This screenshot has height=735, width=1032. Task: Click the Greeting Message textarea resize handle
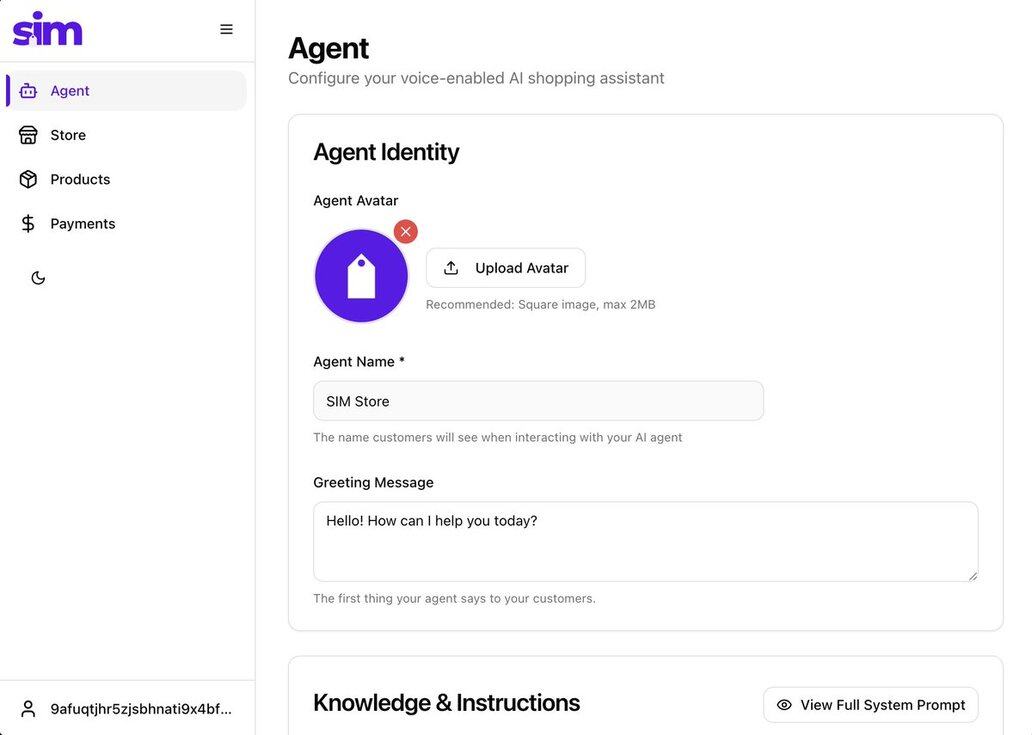972,575
